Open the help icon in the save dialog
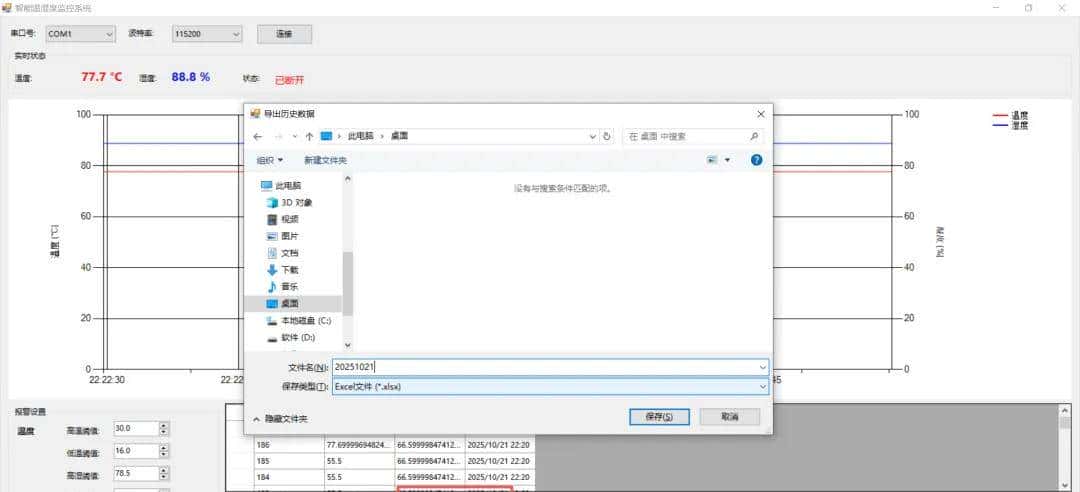This screenshot has width=1080, height=492. (x=756, y=160)
